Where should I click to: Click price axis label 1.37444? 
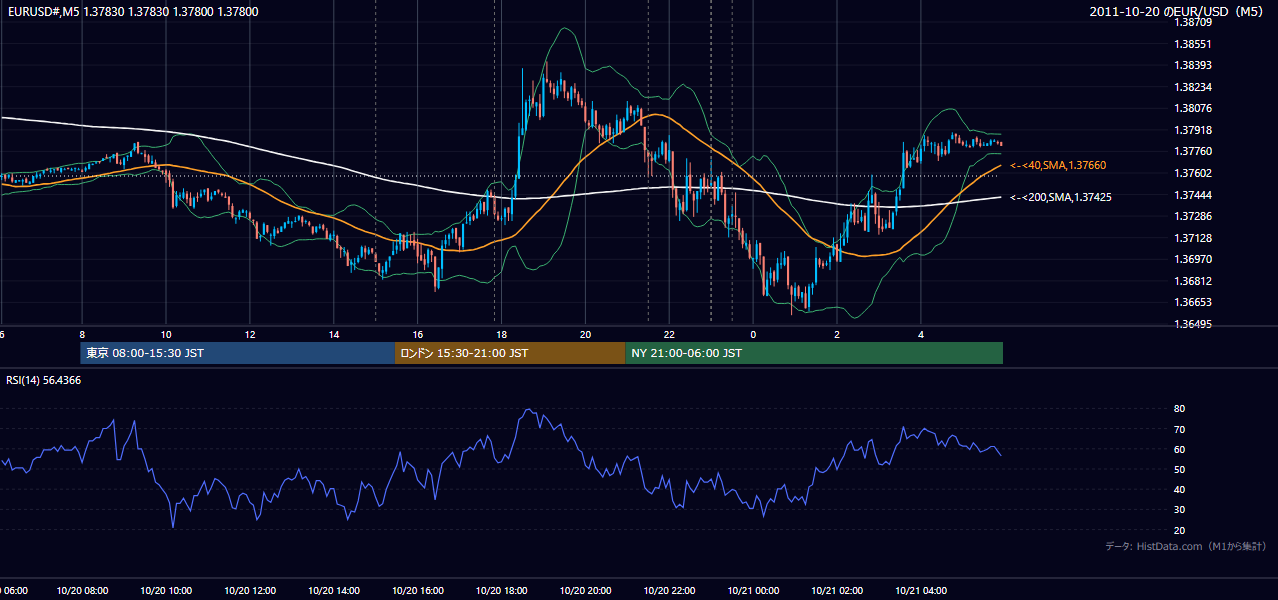coord(1194,194)
